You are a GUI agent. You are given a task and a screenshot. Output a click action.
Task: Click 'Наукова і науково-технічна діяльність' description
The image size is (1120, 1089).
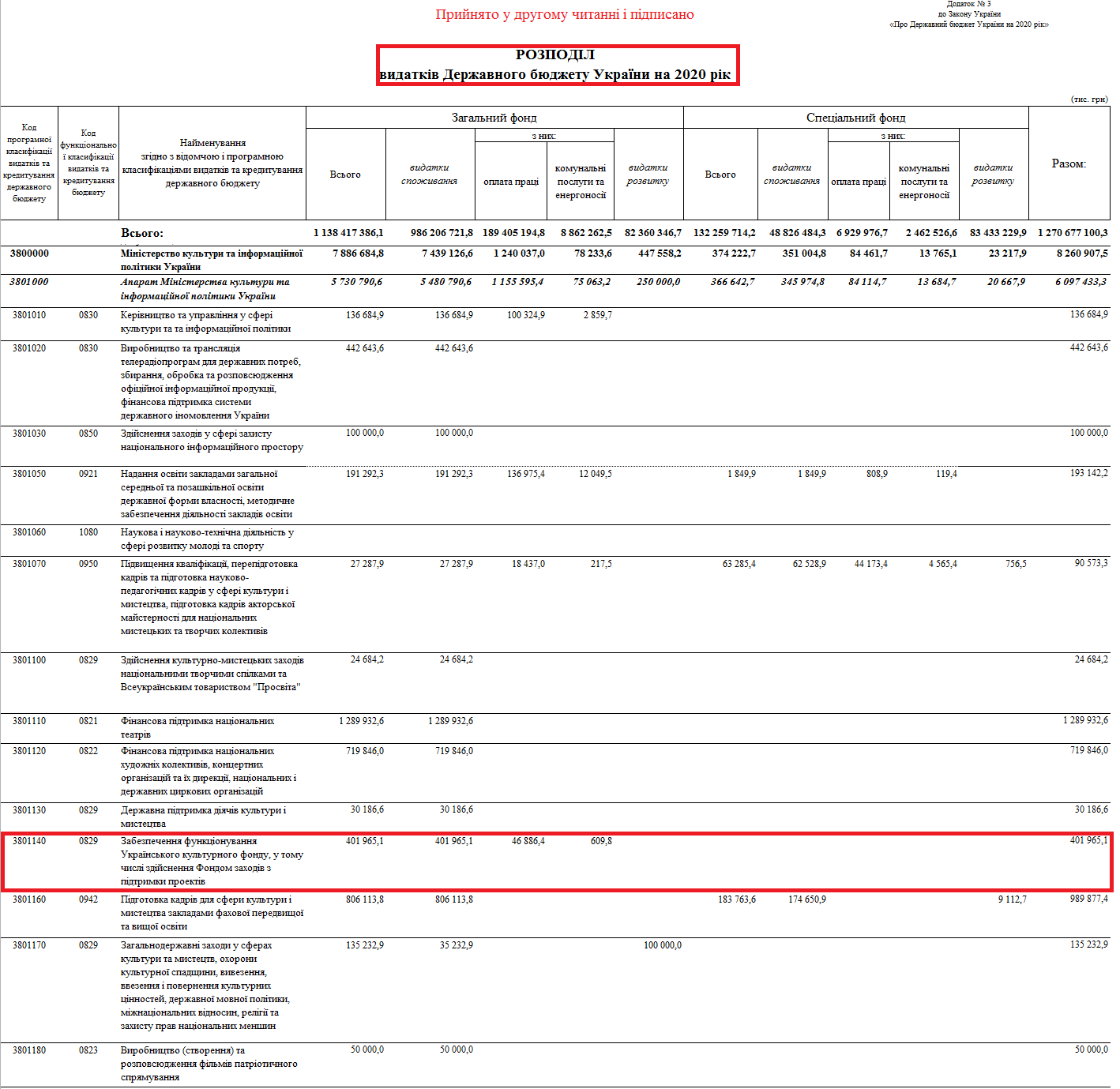click(x=207, y=539)
